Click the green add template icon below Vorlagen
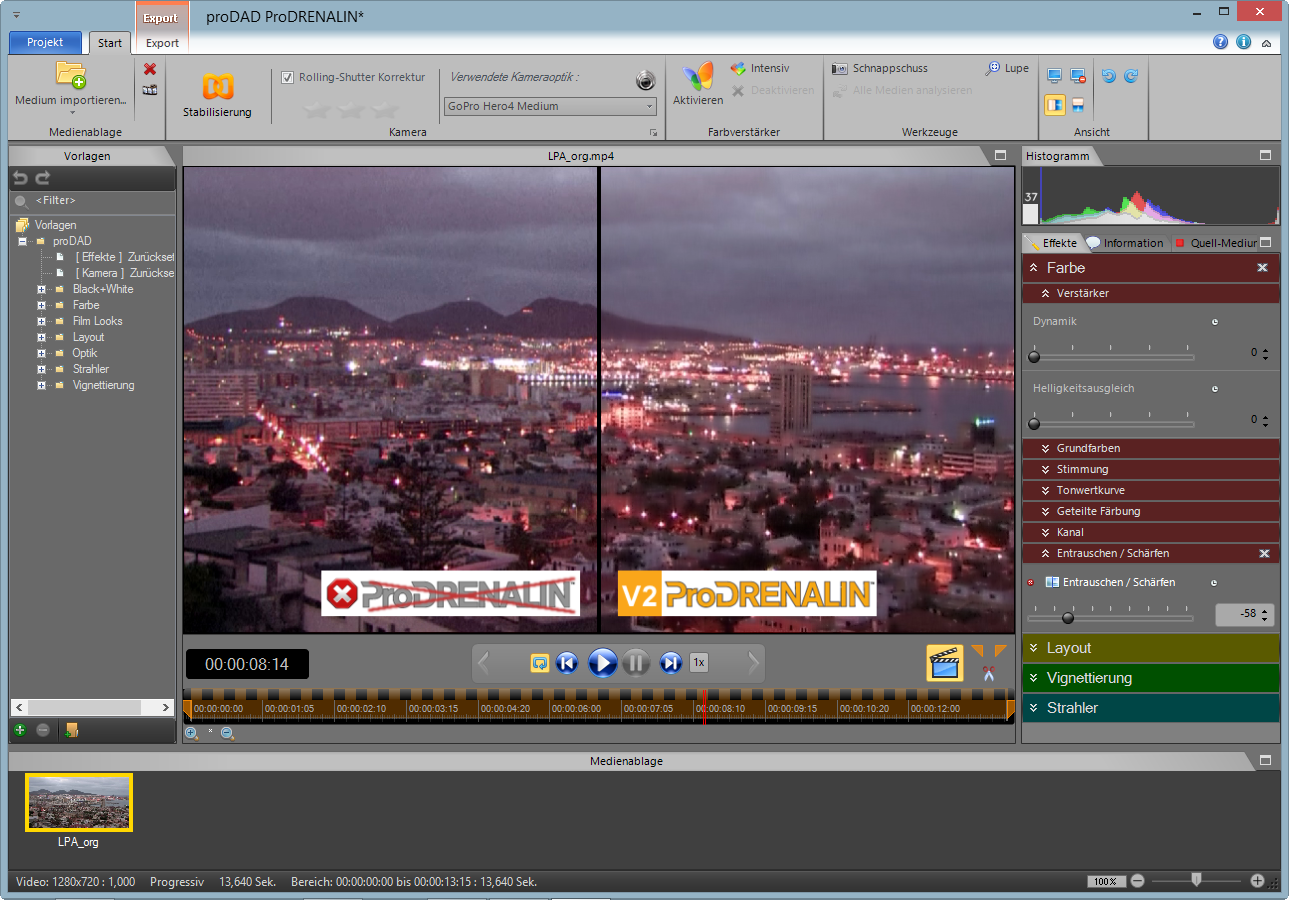The image size is (1289, 900). click(x=20, y=730)
